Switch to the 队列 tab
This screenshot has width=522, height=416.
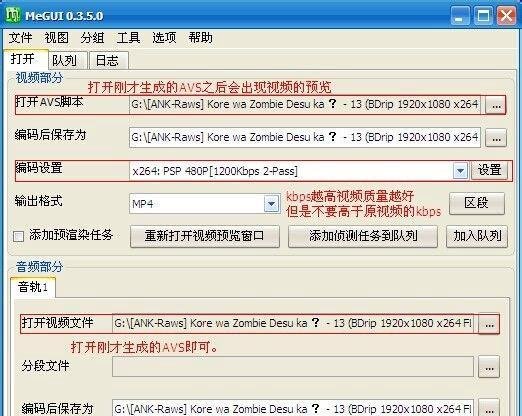(x=68, y=61)
